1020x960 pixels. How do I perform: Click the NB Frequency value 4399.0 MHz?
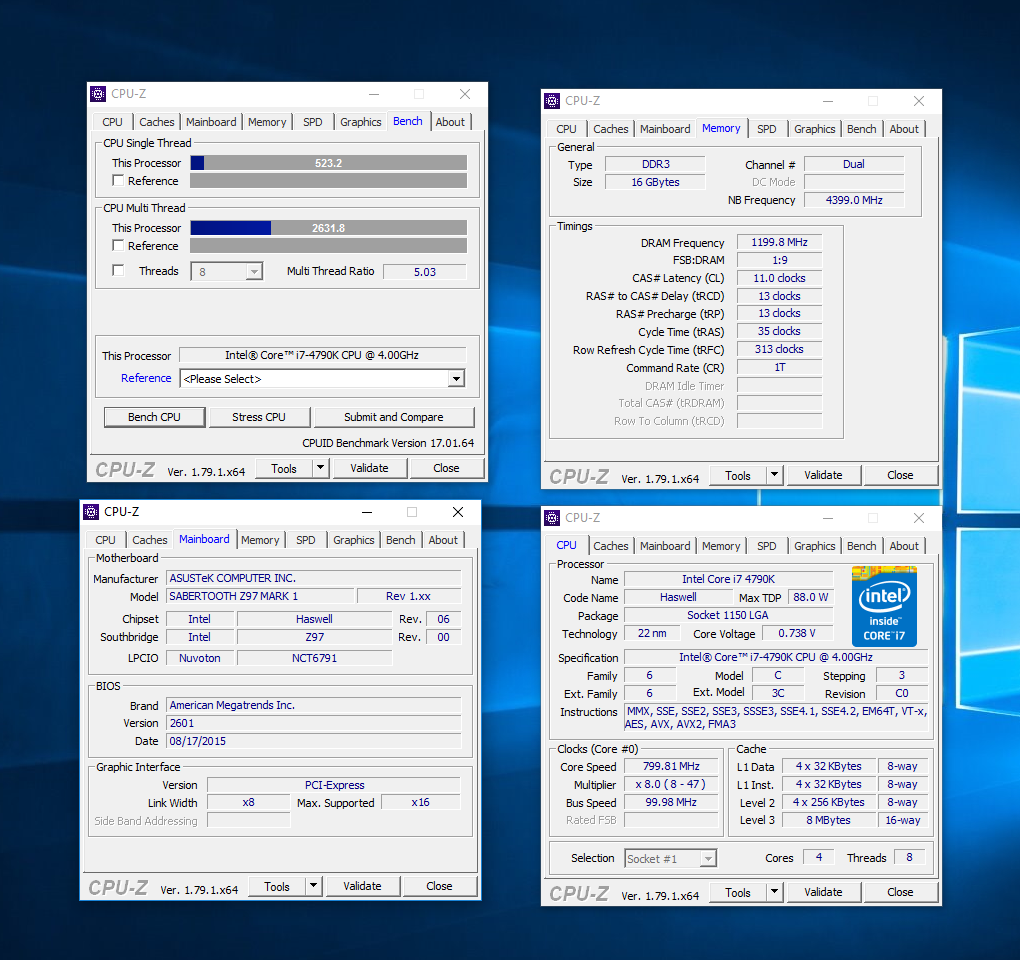point(854,200)
